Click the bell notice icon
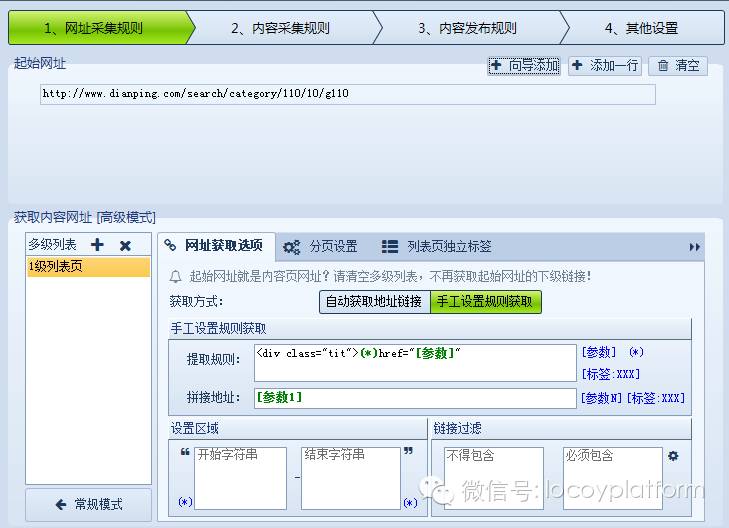729x528 pixels. (175, 277)
